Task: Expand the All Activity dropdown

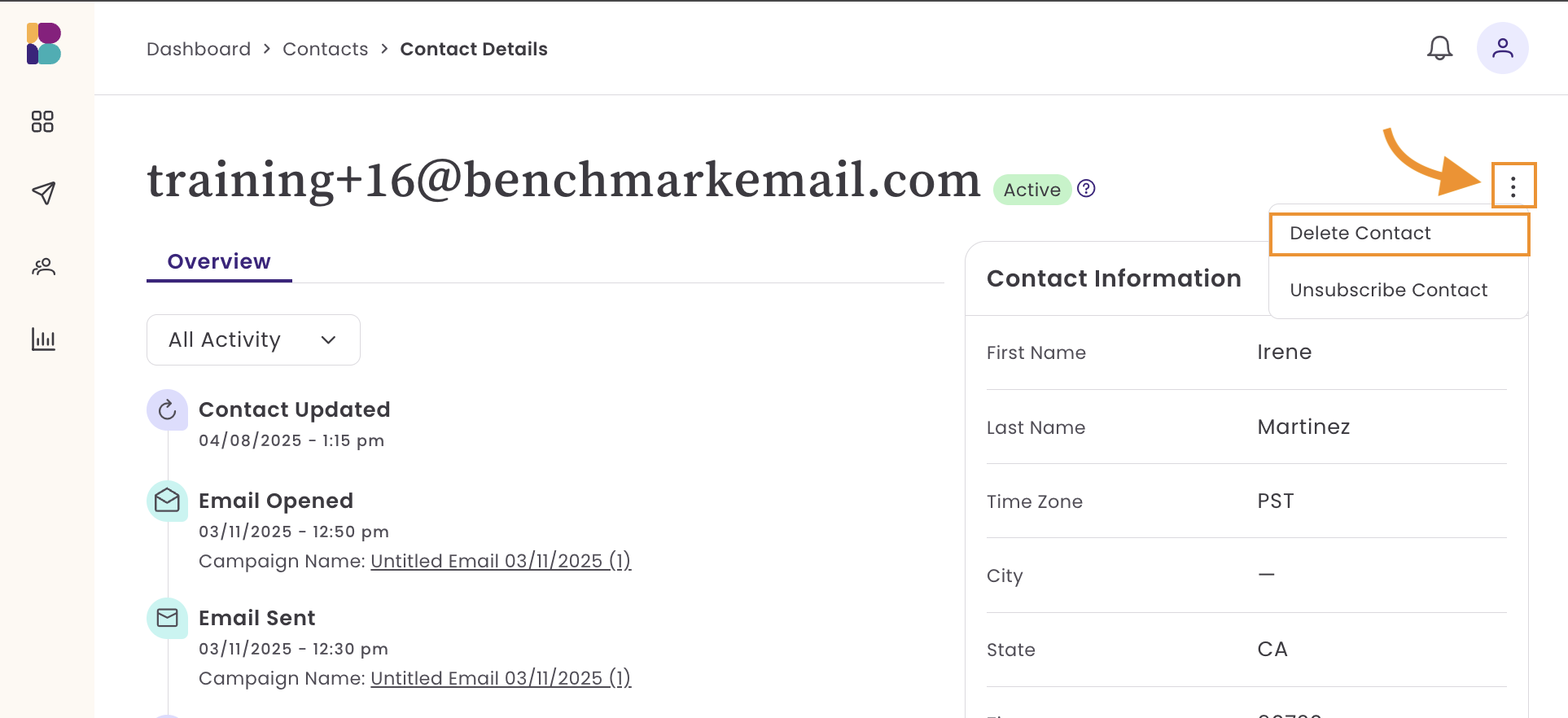Action: click(x=253, y=339)
